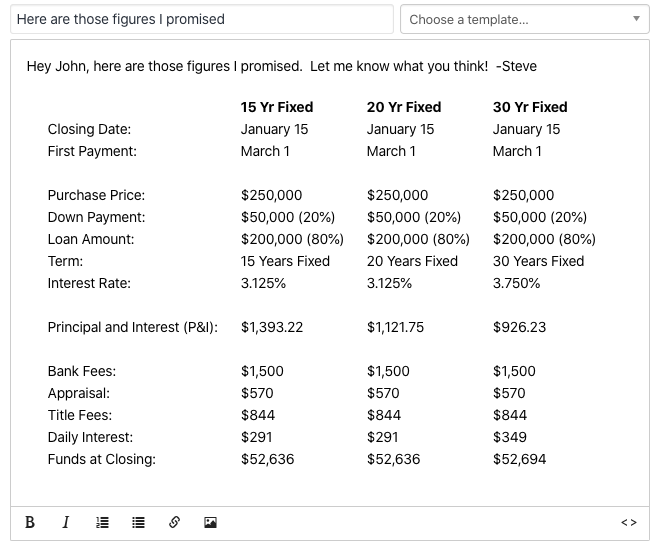This screenshot has width=656, height=549.
Task: Click the Principal and Interest (P&I) label
Action: [x=133, y=327]
